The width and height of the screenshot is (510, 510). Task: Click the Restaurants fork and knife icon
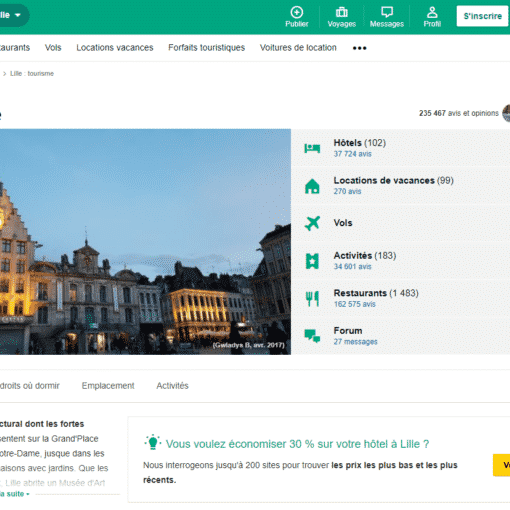point(312,299)
